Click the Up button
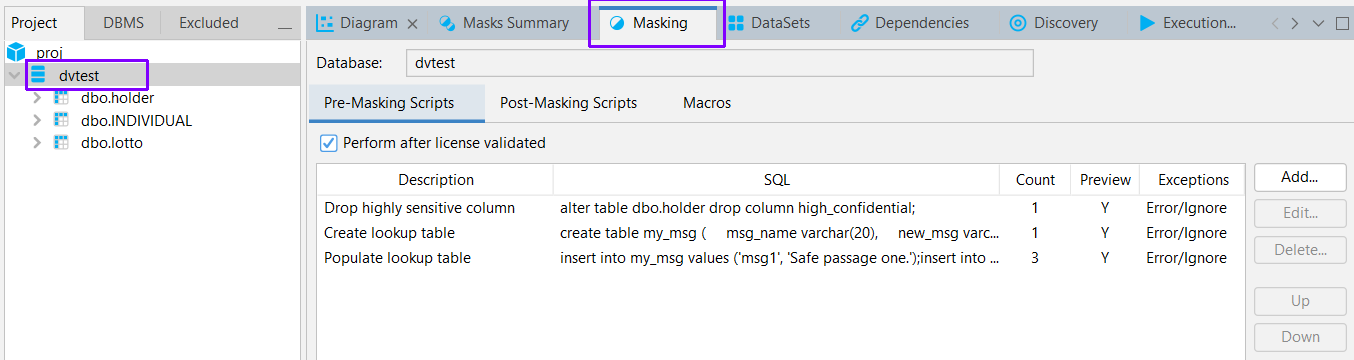 click(1300, 301)
